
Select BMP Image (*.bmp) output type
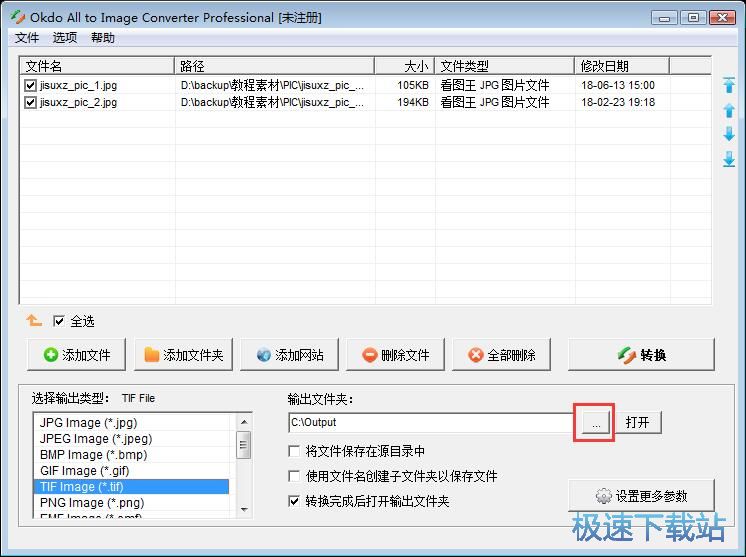tap(131, 455)
